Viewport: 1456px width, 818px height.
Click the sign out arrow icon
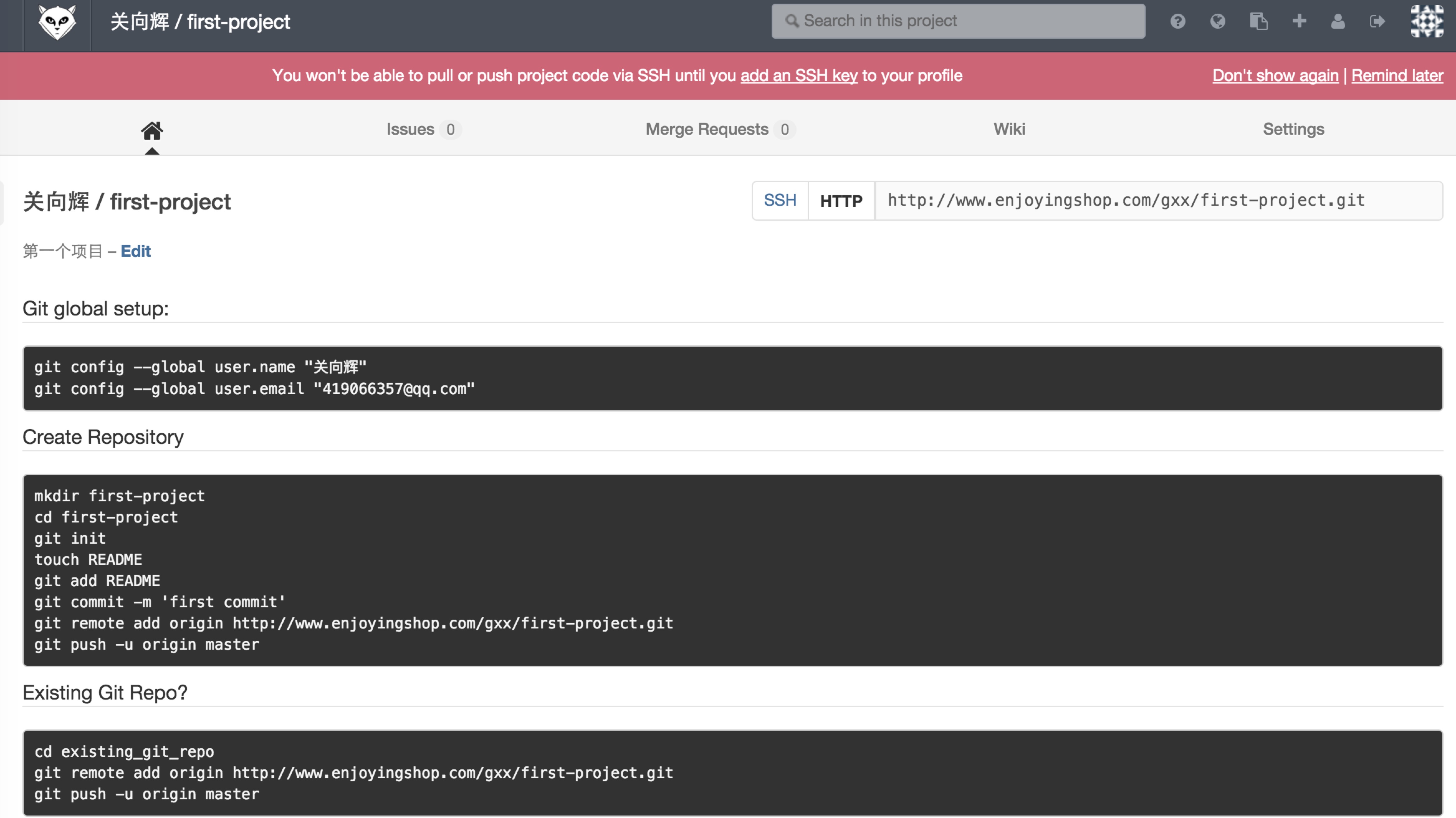point(1377,22)
